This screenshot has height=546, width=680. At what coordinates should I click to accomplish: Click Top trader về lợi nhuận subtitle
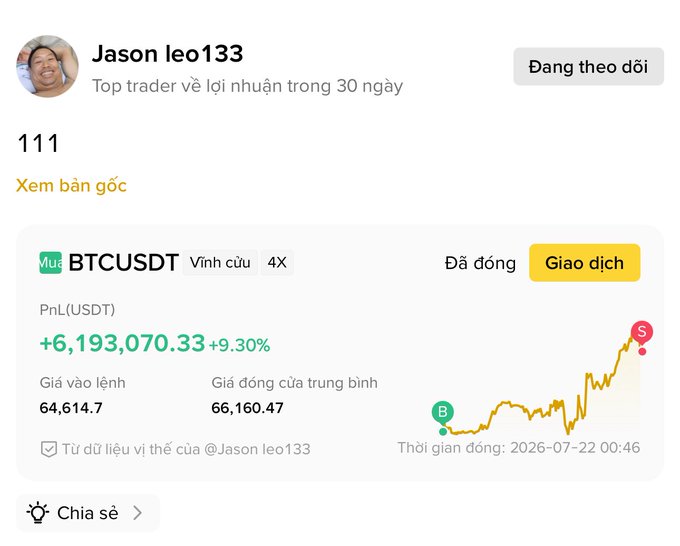point(248,86)
